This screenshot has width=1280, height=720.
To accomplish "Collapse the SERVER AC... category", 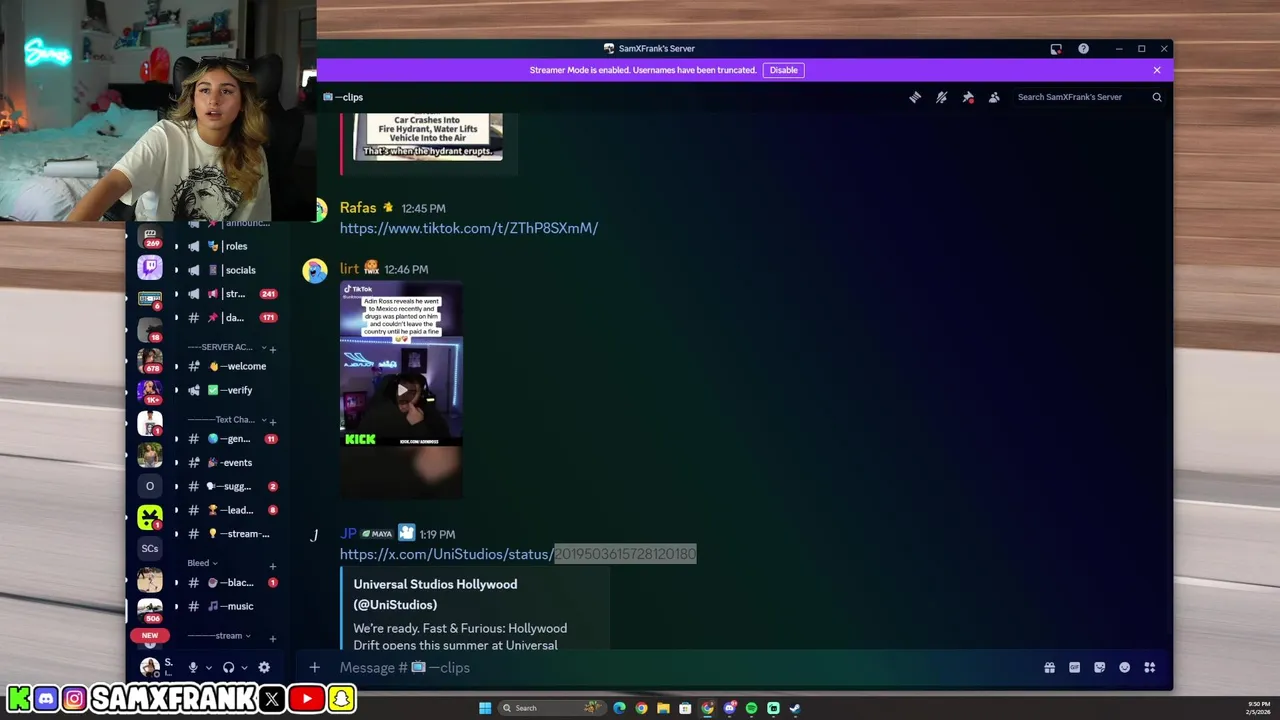I will pos(227,347).
